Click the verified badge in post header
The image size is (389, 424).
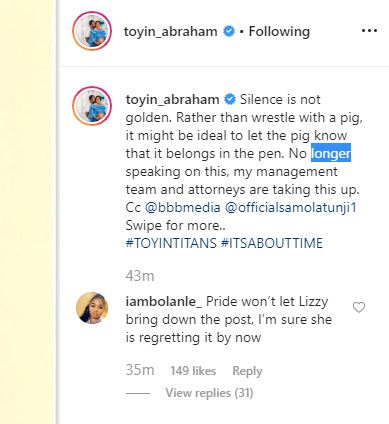[x=229, y=31]
